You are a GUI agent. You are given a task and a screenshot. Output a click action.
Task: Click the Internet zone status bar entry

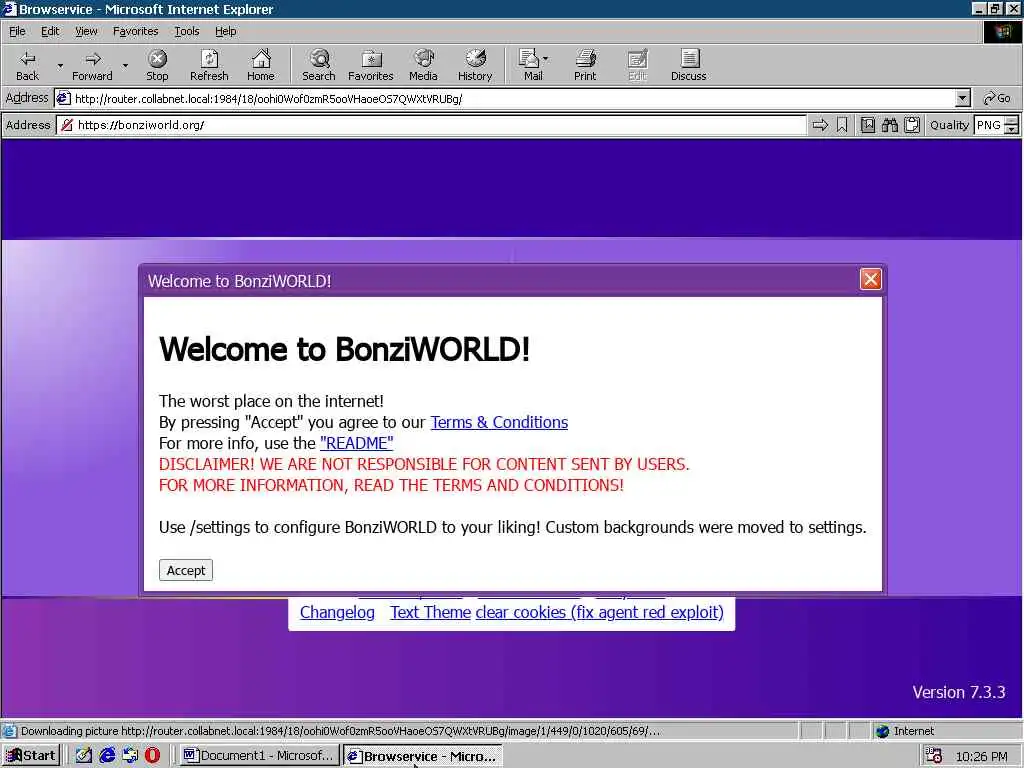[906, 731]
